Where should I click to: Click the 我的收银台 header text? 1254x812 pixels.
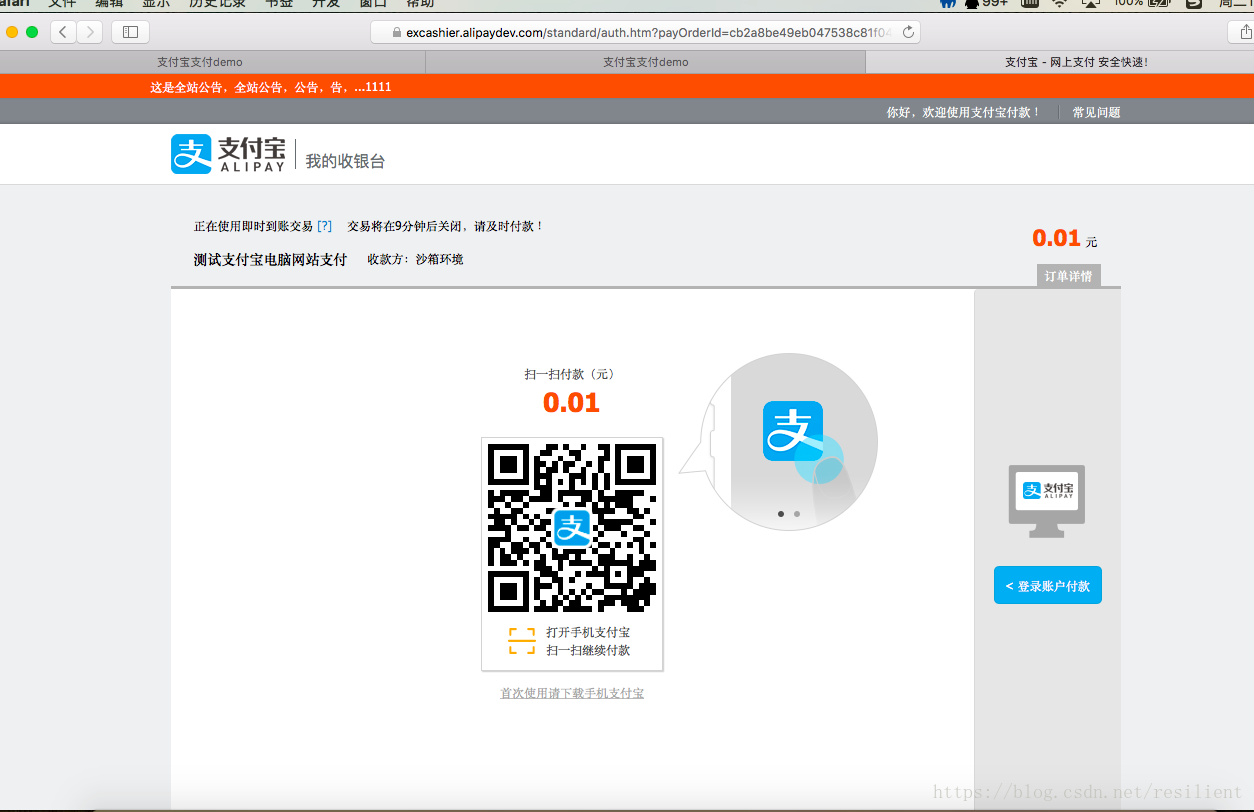pos(345,160)
